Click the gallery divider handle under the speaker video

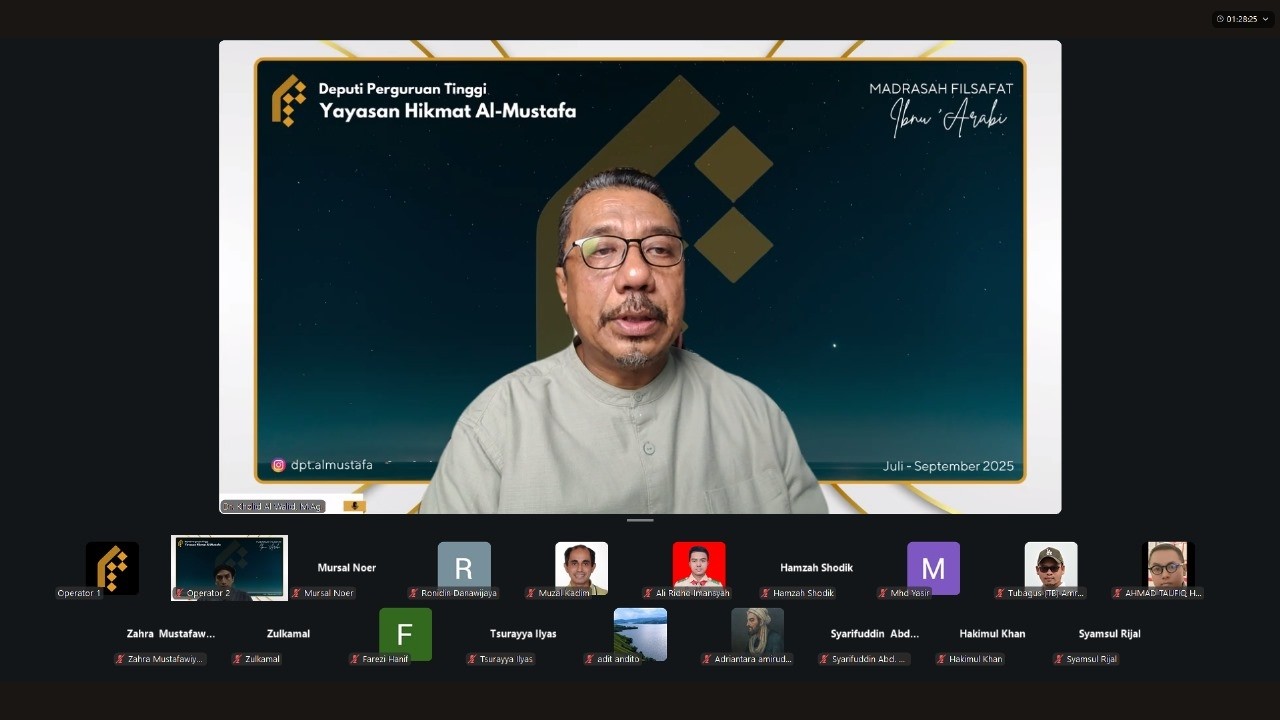point(640,520)
